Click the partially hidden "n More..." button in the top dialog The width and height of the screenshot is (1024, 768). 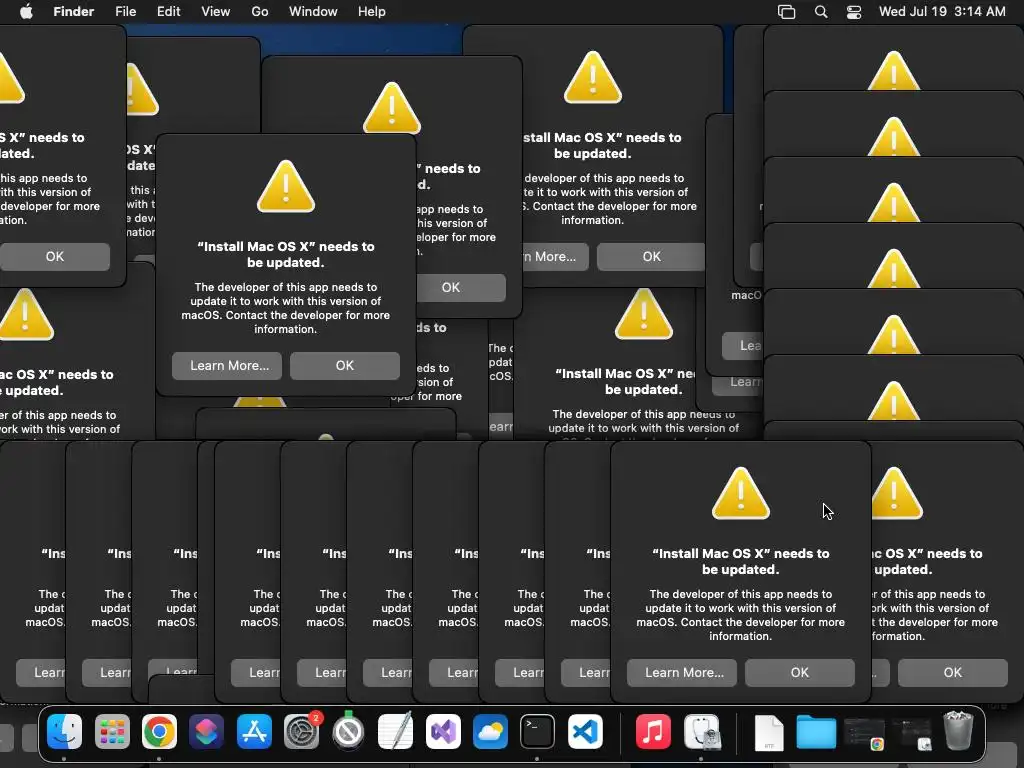tap(555, 257)
